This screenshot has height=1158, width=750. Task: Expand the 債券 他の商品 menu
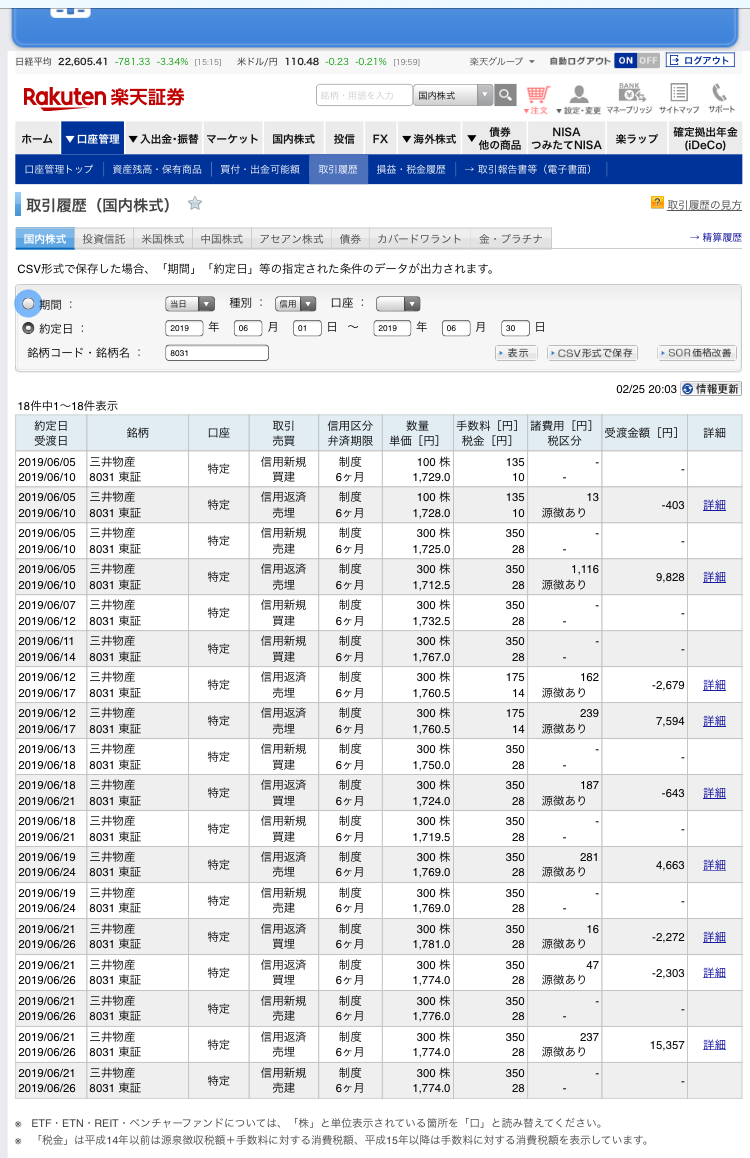pos(494,138)
